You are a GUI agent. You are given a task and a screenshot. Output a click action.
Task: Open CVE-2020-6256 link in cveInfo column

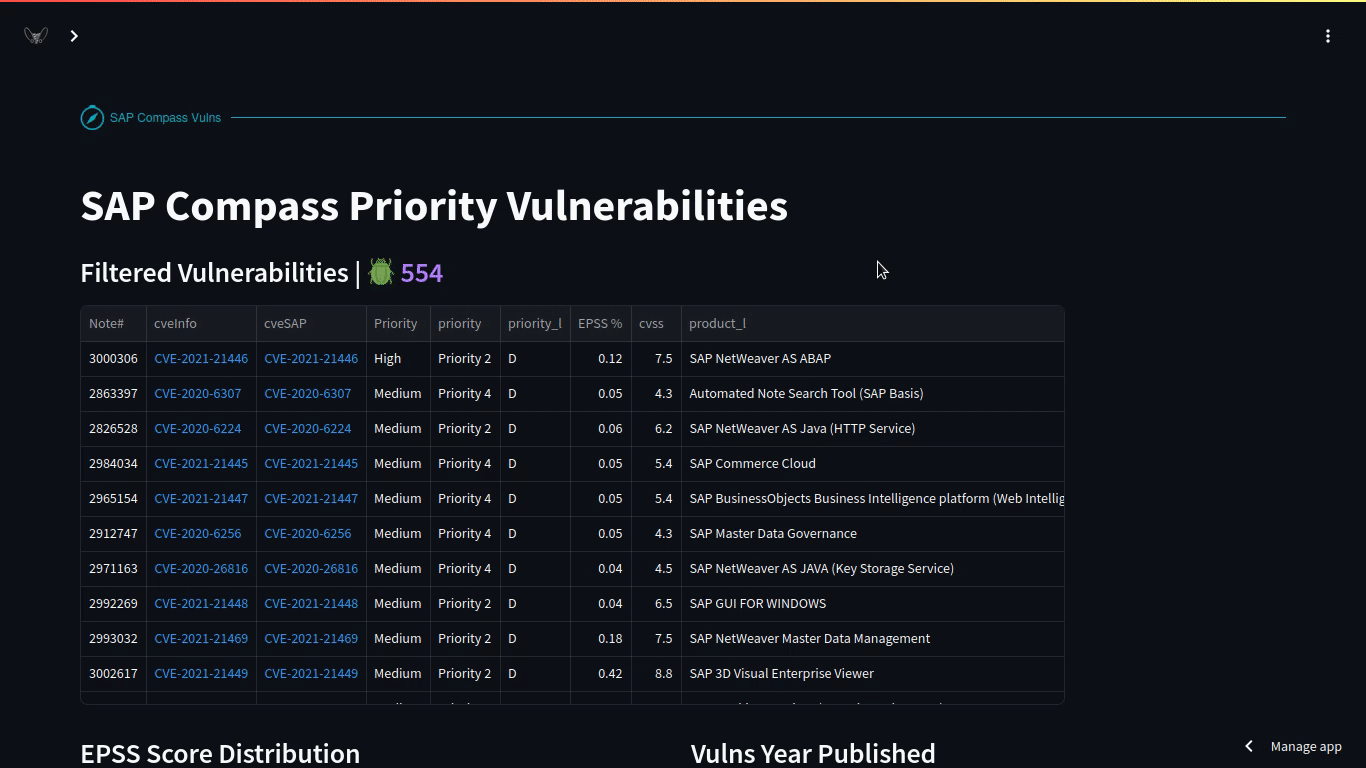click(x=198, y=534)
